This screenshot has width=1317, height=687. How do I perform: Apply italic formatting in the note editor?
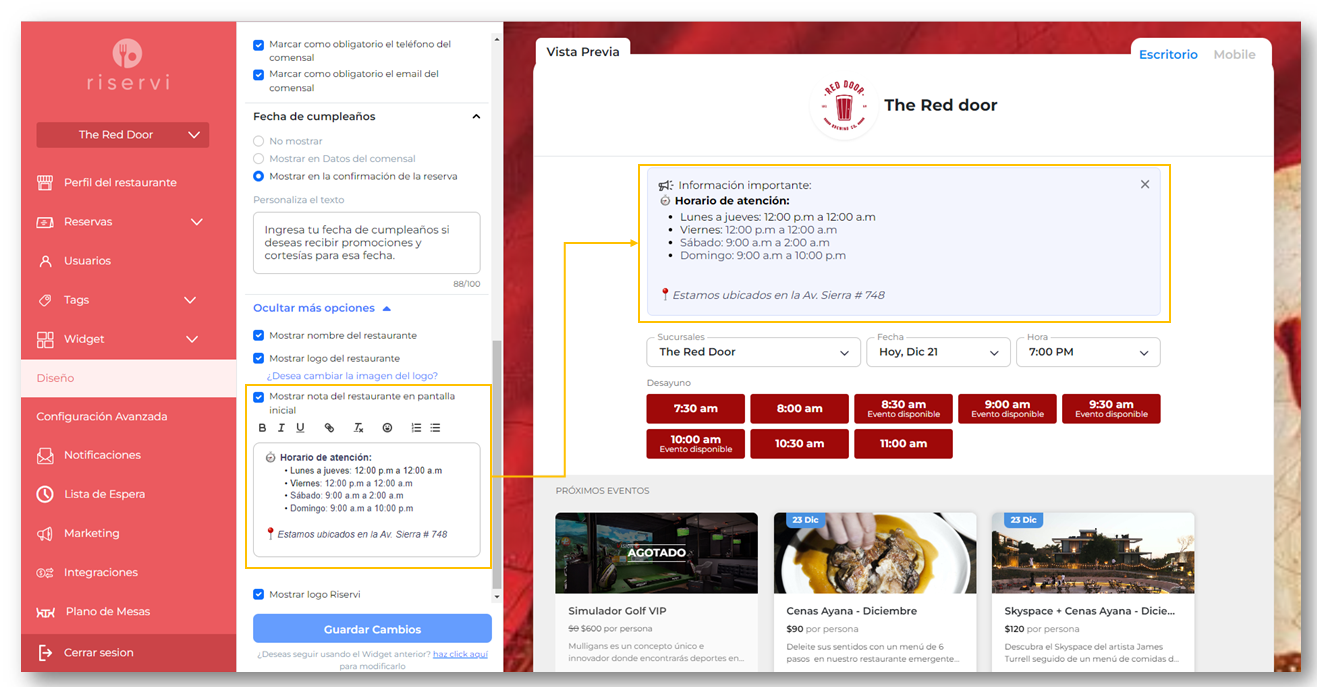click(281, 428)
